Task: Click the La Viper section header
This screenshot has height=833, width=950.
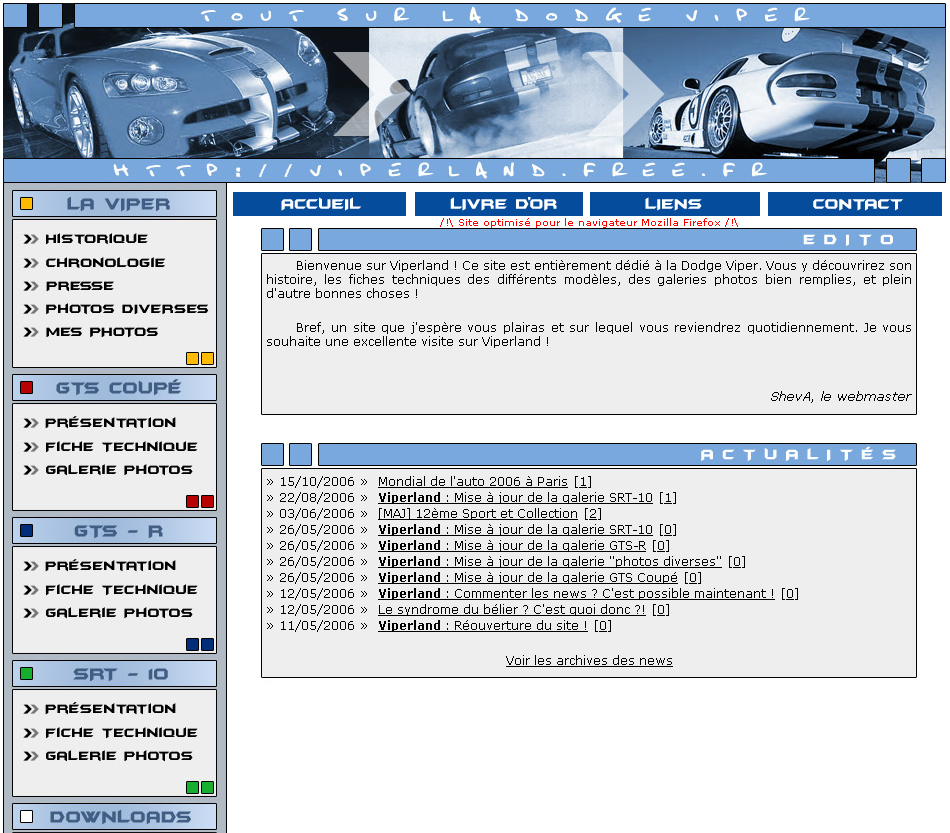Action: click(115, 204)
